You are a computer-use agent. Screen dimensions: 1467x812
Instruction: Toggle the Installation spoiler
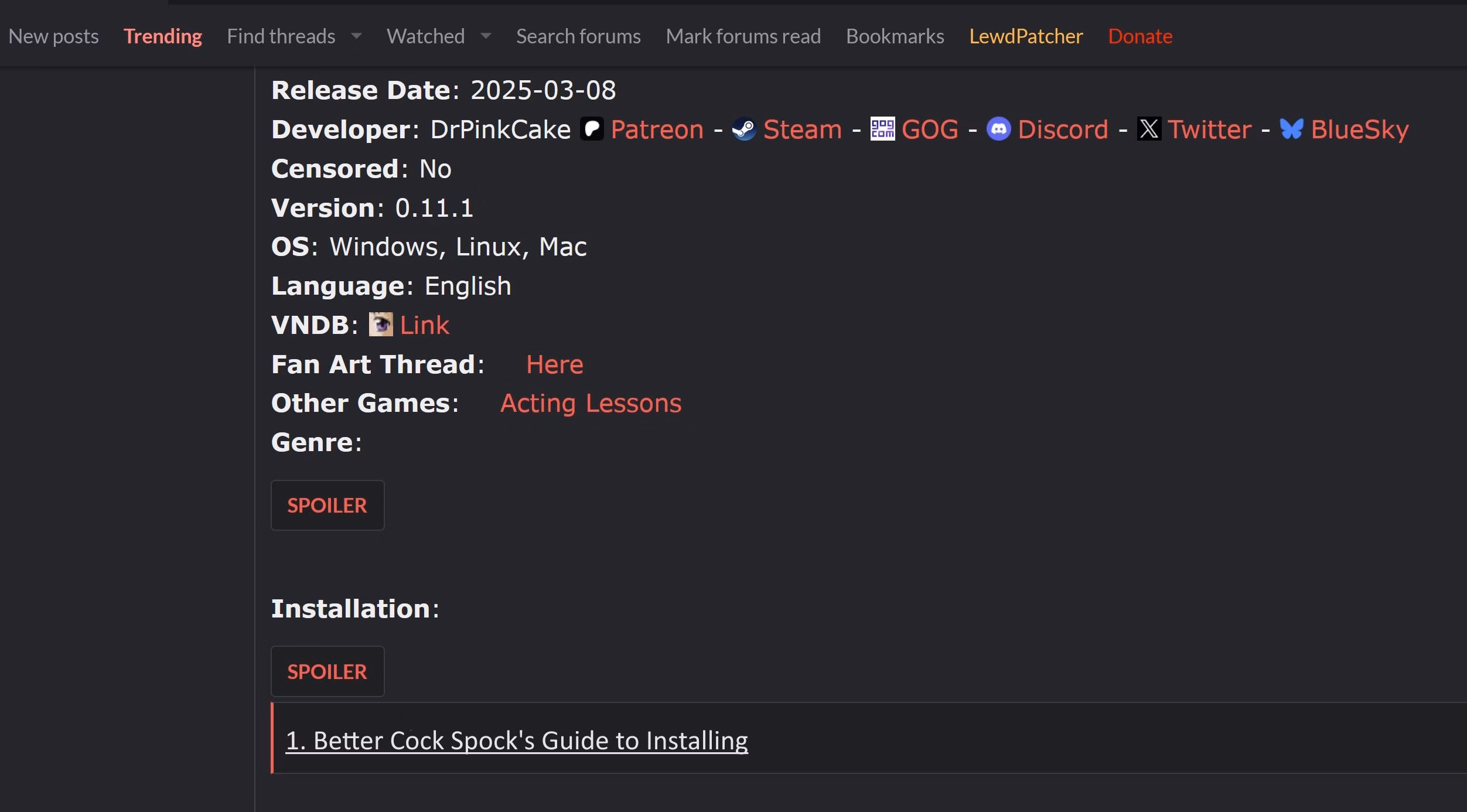point(327,671)
